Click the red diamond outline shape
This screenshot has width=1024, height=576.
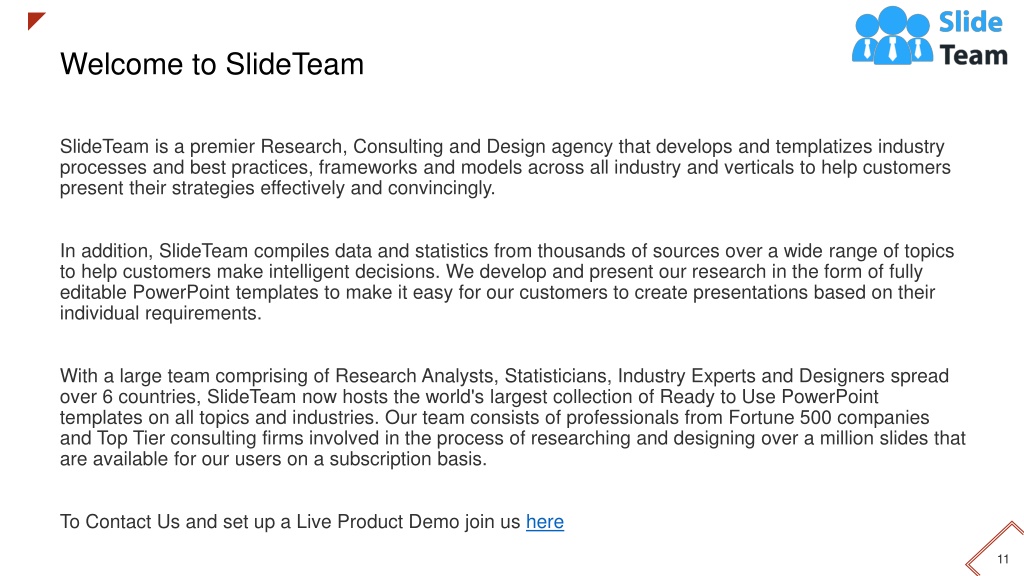pos(995,549)
